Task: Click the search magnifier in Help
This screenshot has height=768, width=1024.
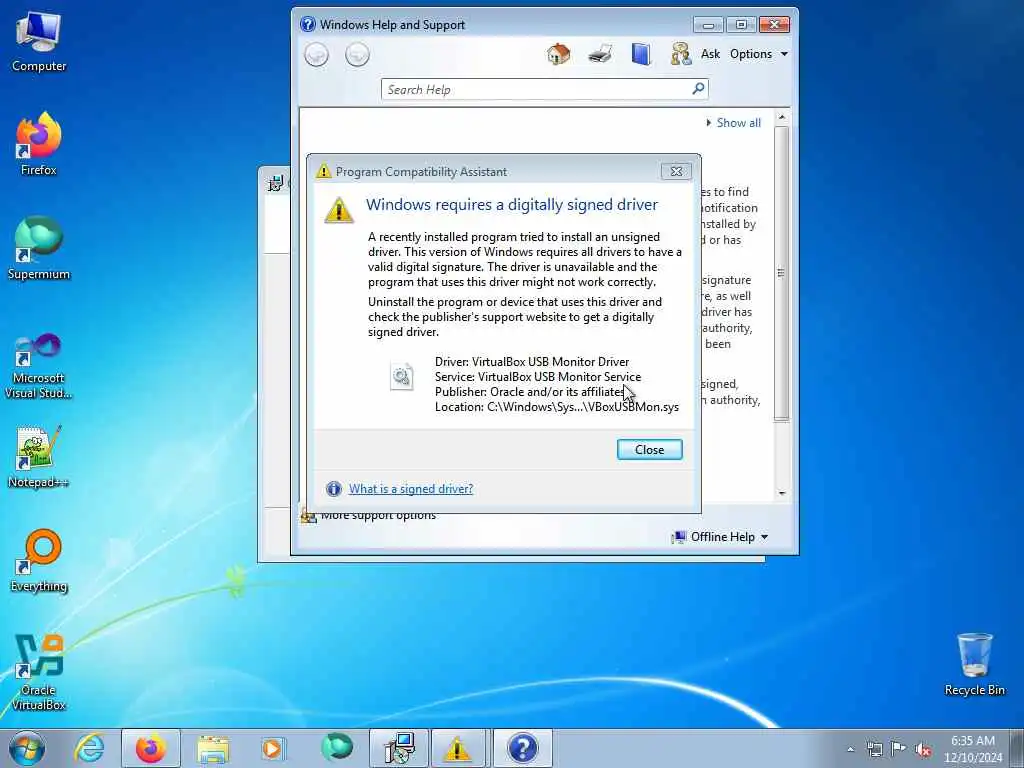Action: coord(698,89)
